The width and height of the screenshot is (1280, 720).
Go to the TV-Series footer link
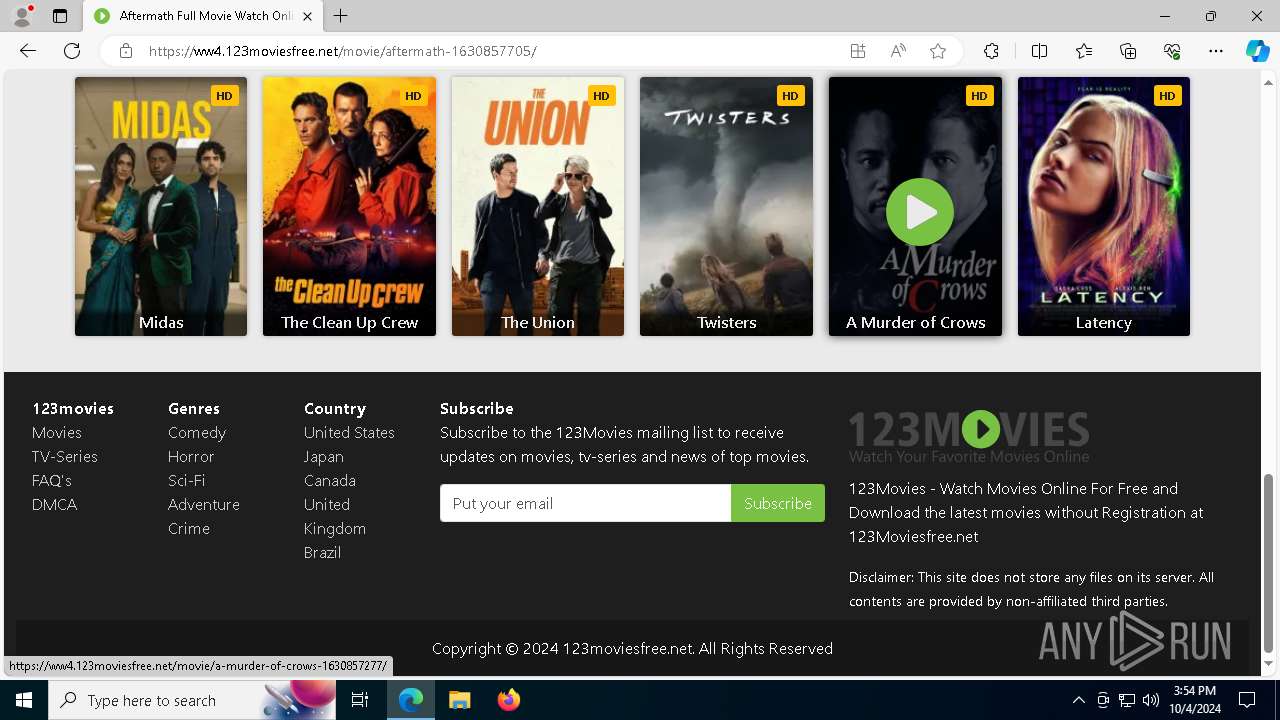65,457
